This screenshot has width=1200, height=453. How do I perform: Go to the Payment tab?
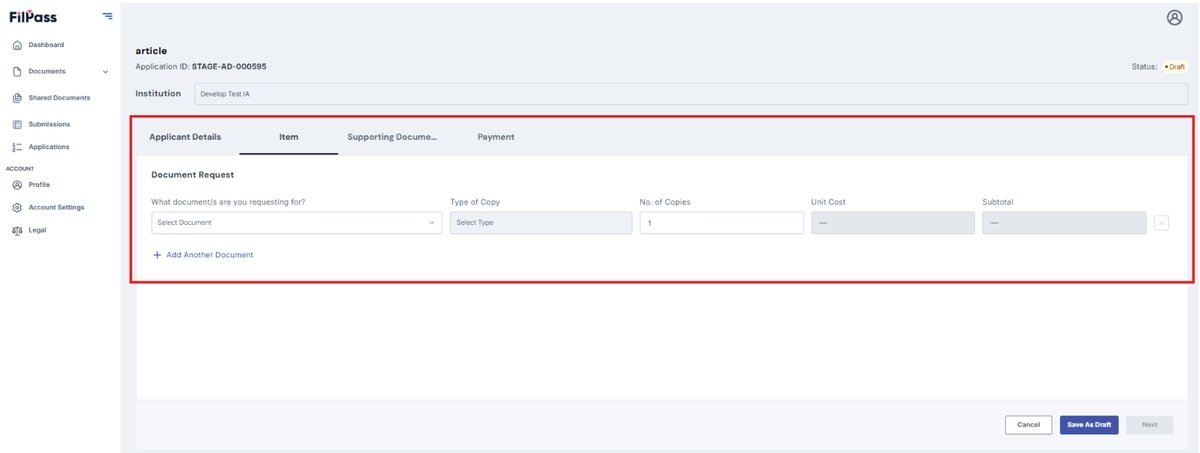pyautogui.click(x=496, y=137)
